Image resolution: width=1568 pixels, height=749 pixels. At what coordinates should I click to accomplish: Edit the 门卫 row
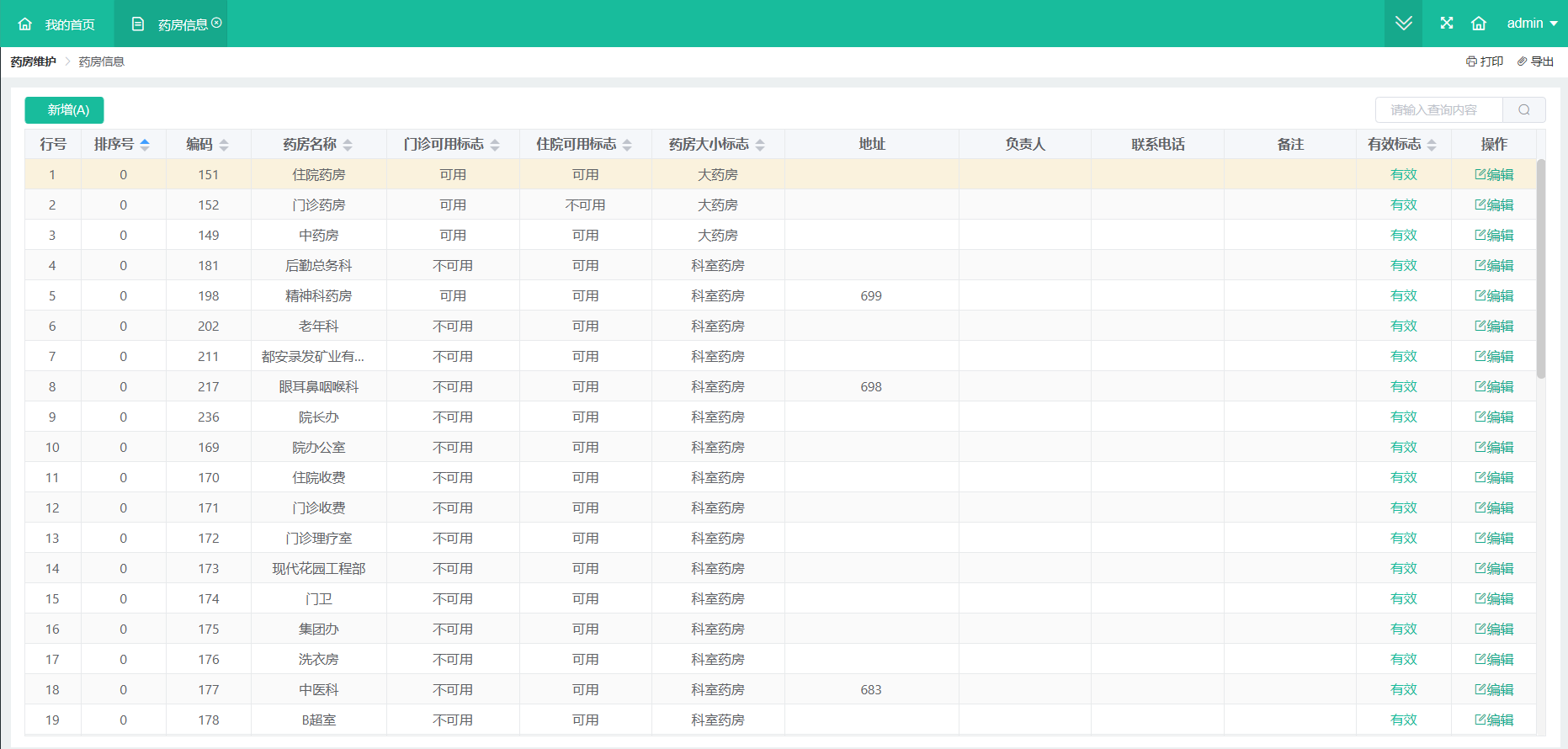tap(1494, 599)
